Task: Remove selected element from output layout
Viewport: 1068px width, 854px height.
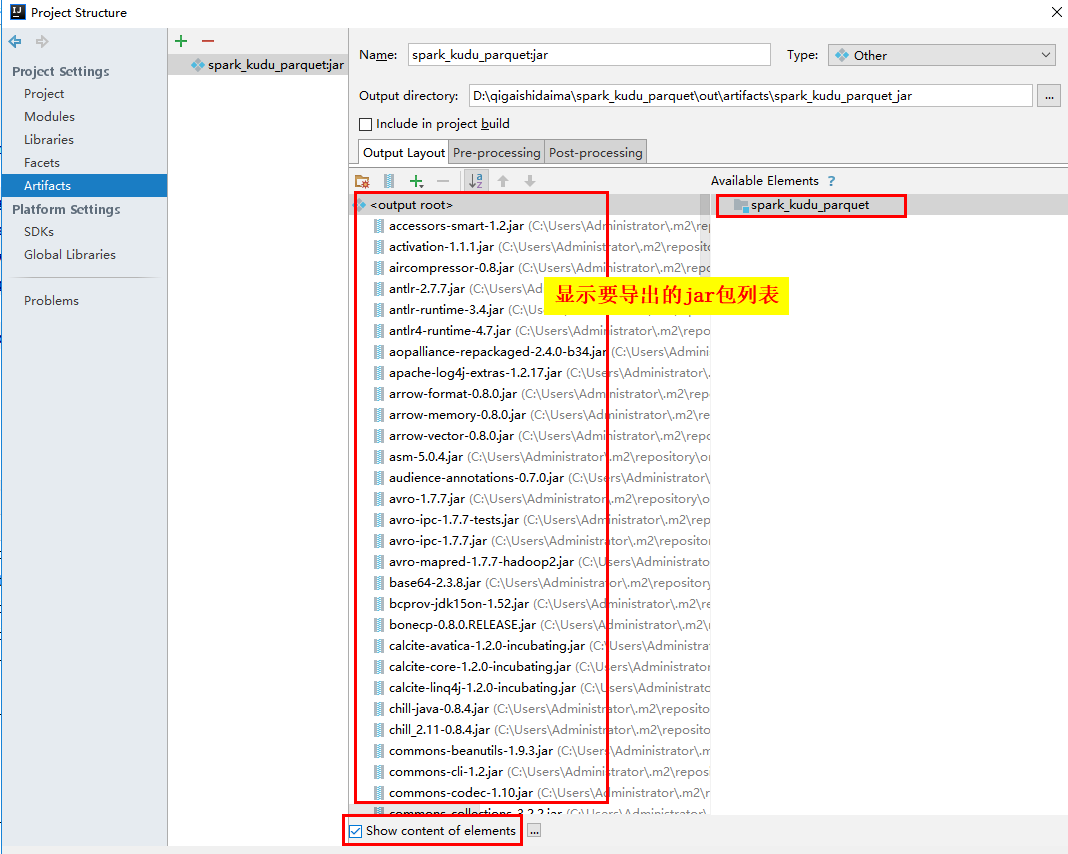Action: coord(443,181)
